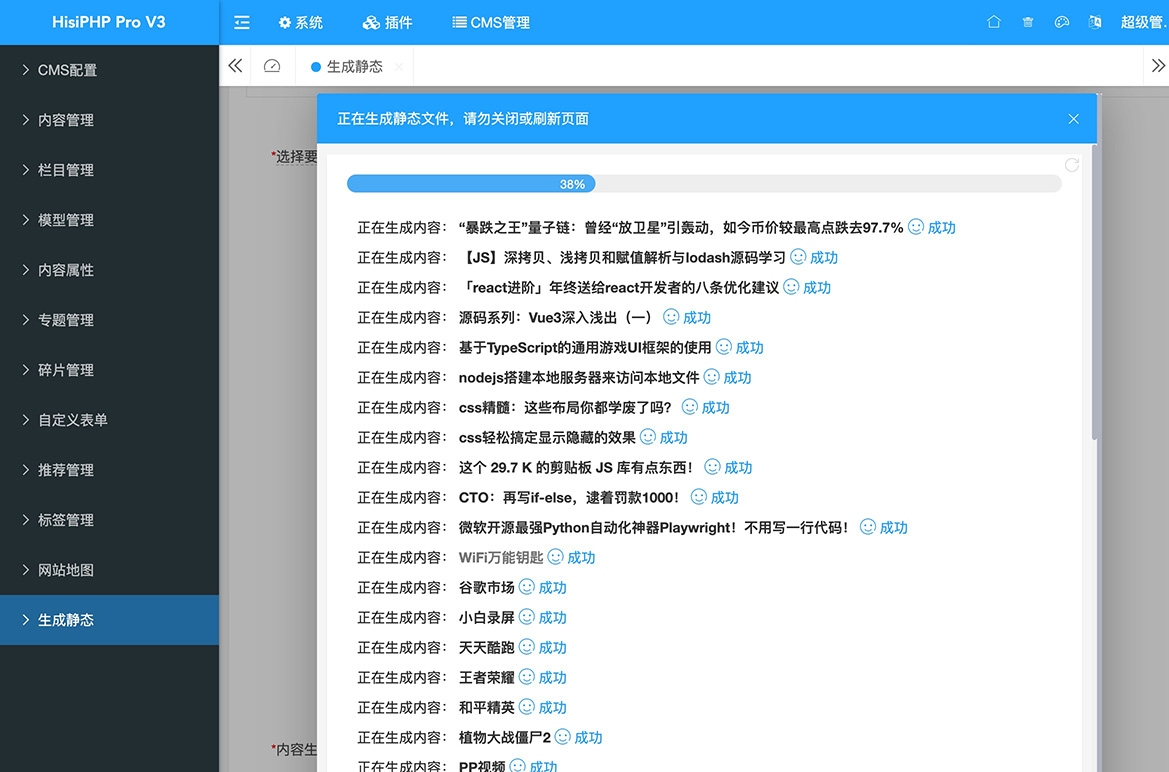Click the clear cache trash icon
The width and height of the screenshot is (1169, 772).
click(x=1027, y=21)
